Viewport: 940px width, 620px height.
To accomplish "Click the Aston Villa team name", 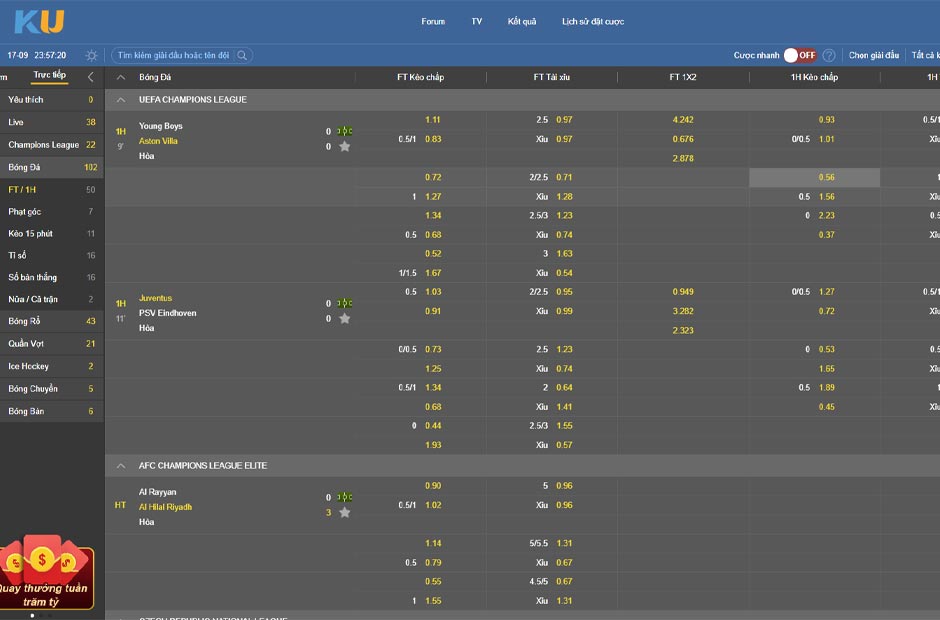I will 158,141.
